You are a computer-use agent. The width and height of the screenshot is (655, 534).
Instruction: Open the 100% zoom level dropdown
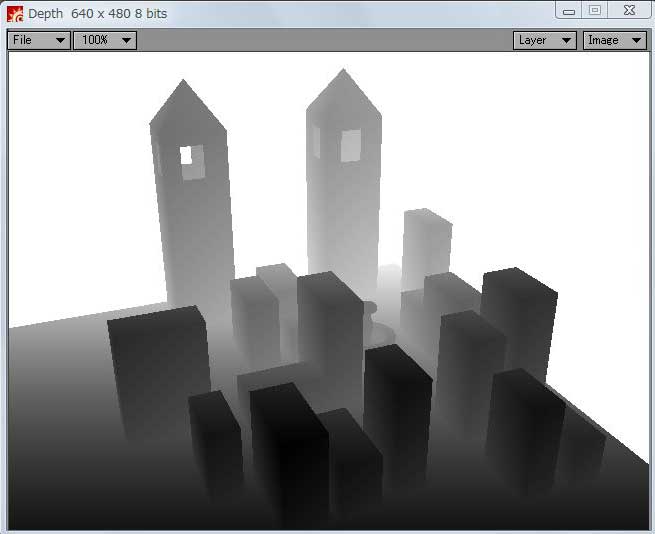(x=105, y=40)
